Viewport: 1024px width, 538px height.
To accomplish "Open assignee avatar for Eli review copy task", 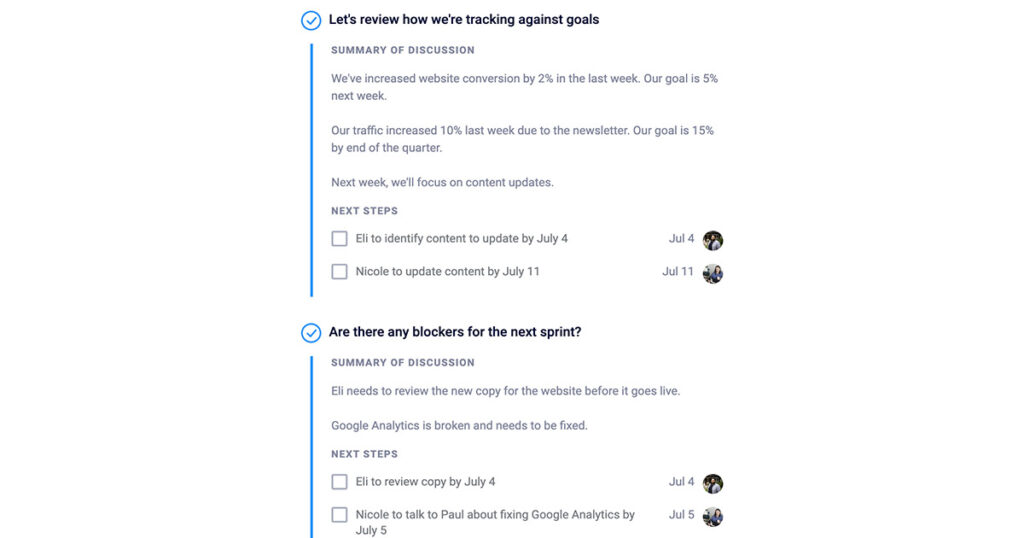I will [x=712, y=483].
